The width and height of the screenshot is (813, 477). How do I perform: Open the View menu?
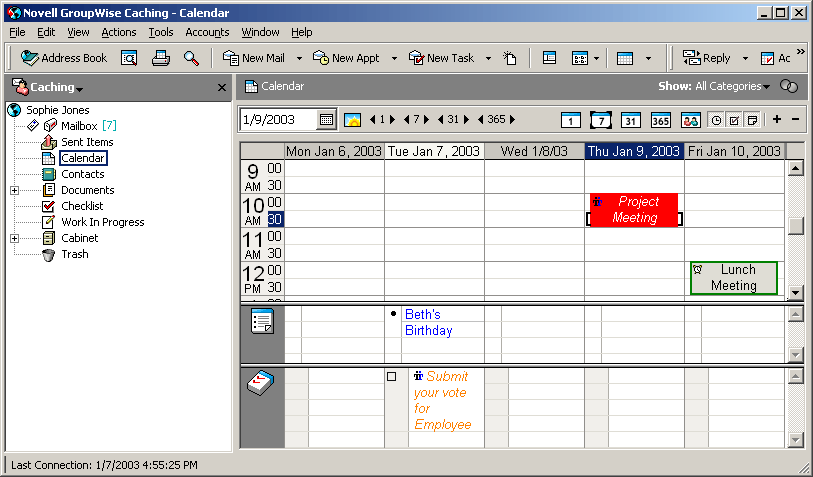click(78, 32)
